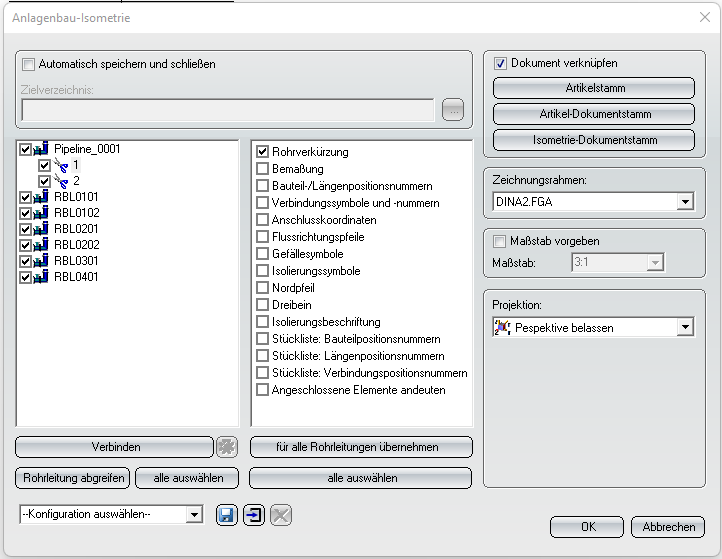Click the Abbrechen button

[x=668, y=527]
